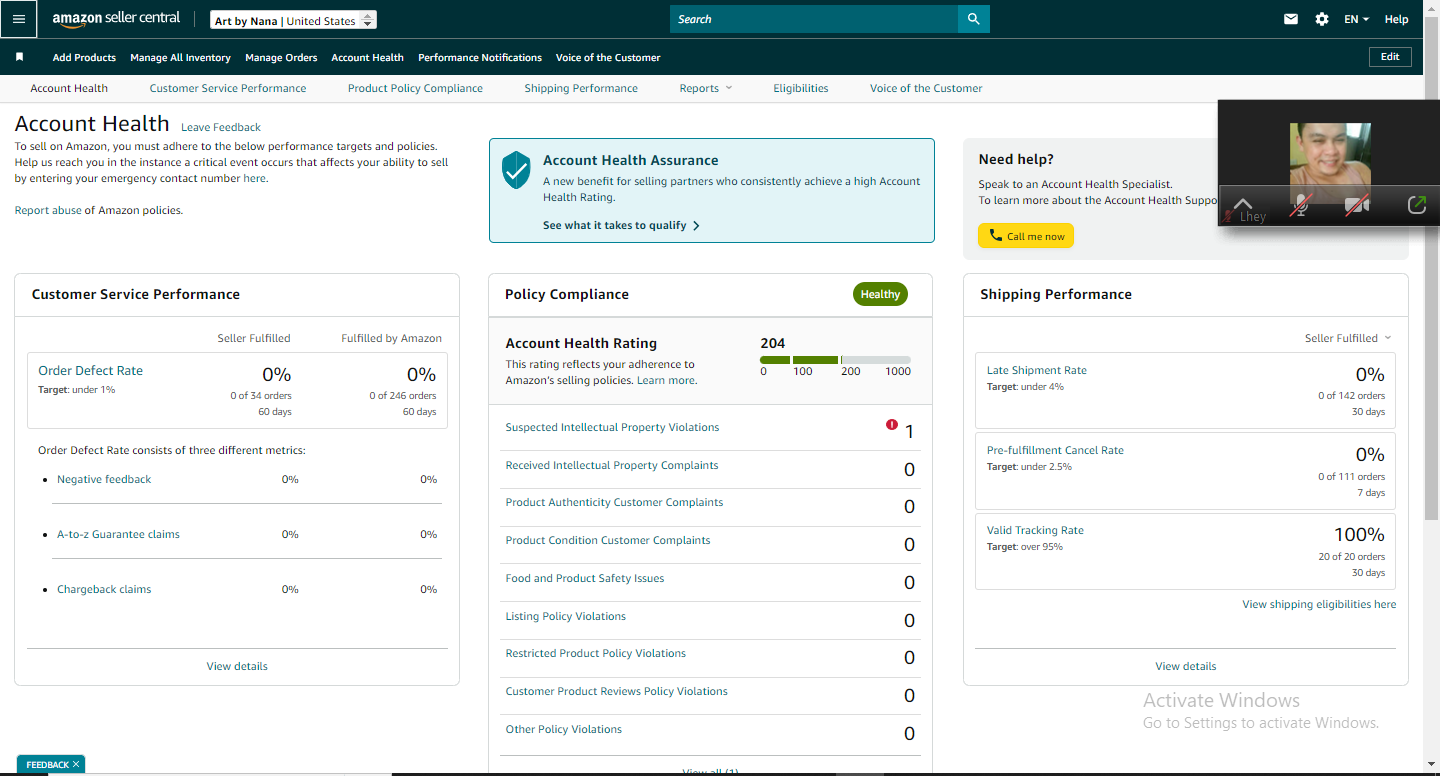Expand the video overlay up-arrow

tap(1243, 203)
